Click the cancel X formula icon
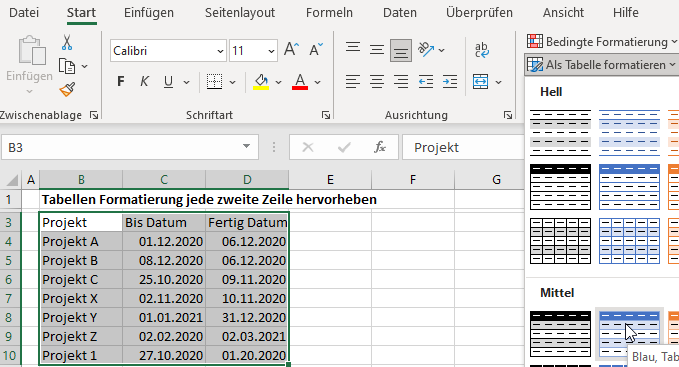 308,147
